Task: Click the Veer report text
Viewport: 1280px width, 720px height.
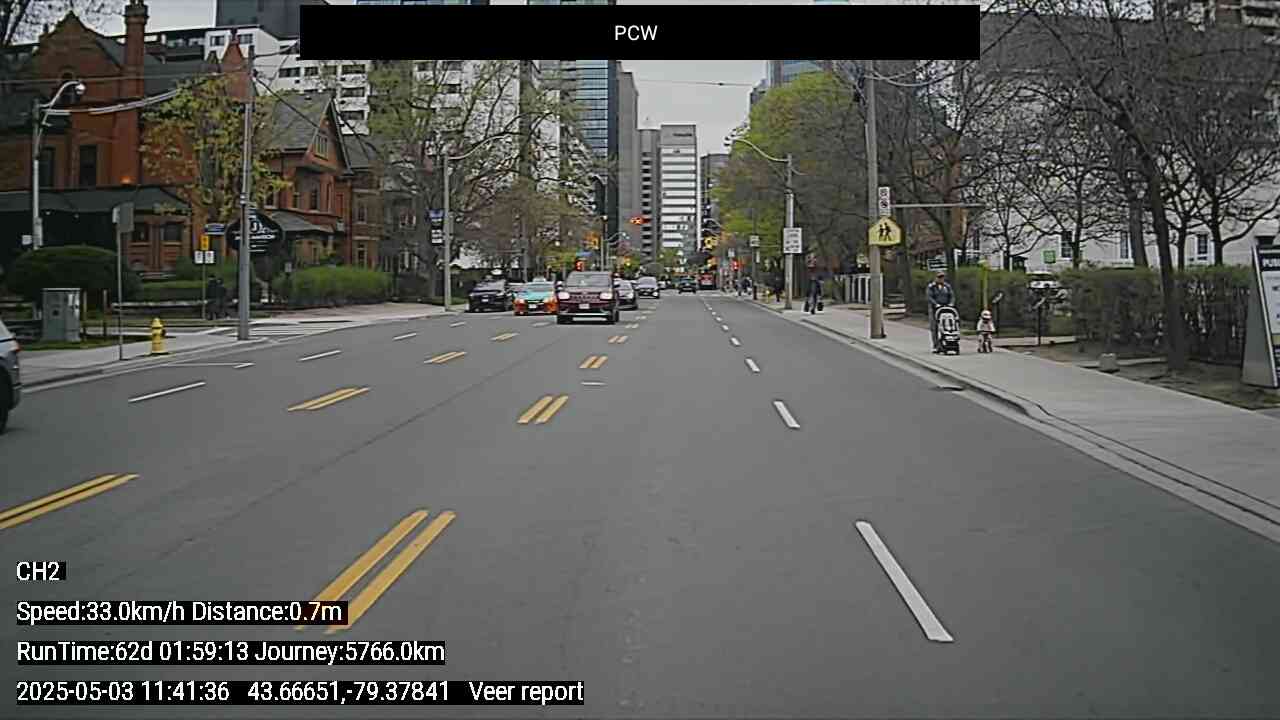Action: 526,692
